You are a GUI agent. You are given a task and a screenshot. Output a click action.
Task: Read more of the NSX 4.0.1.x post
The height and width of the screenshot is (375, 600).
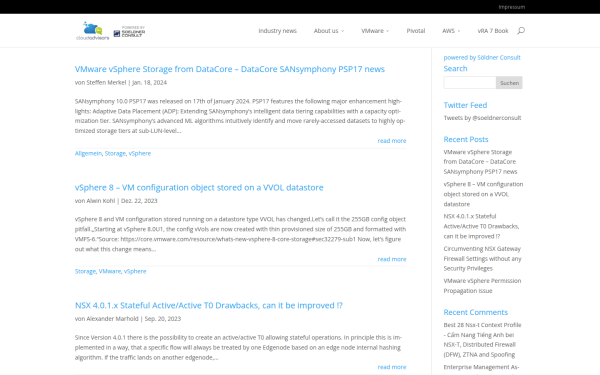point(392,367)
